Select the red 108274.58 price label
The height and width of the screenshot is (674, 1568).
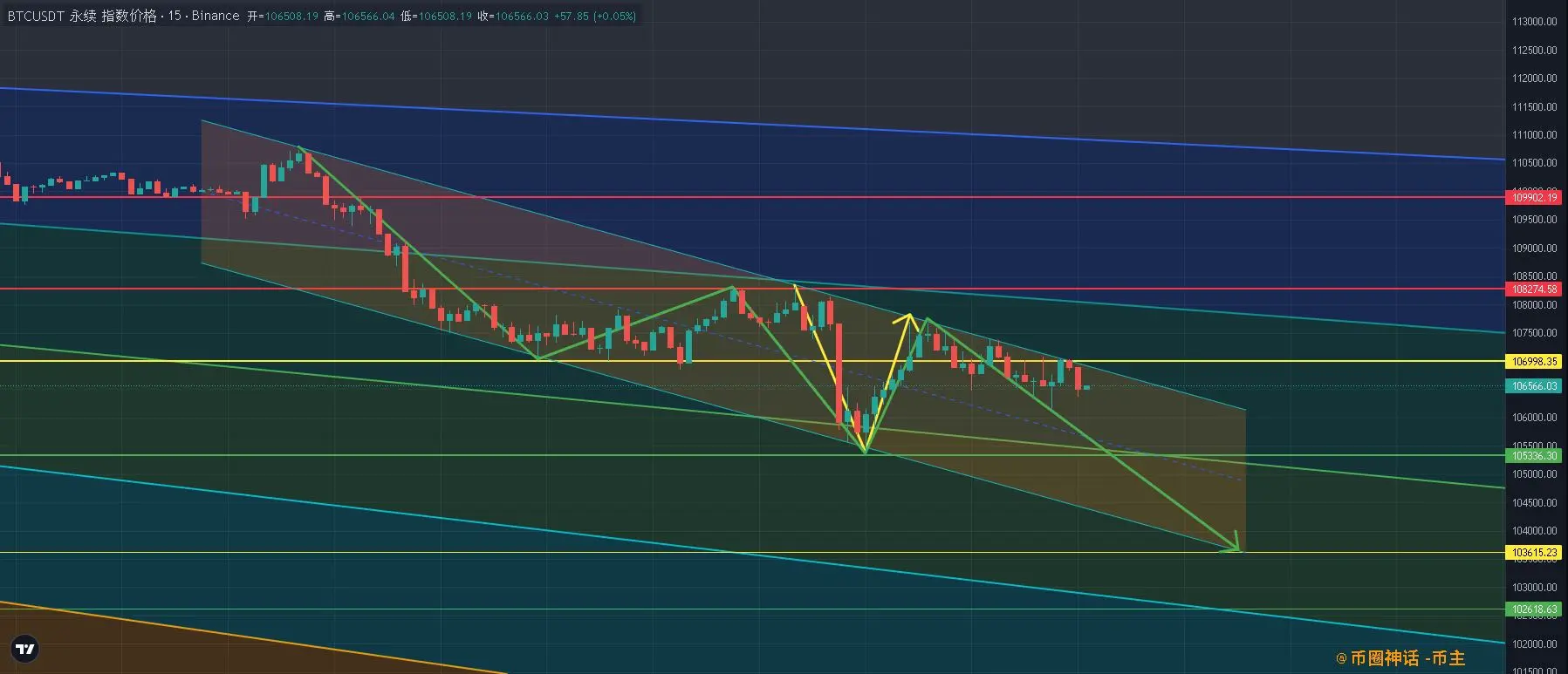click(1535, 289)
